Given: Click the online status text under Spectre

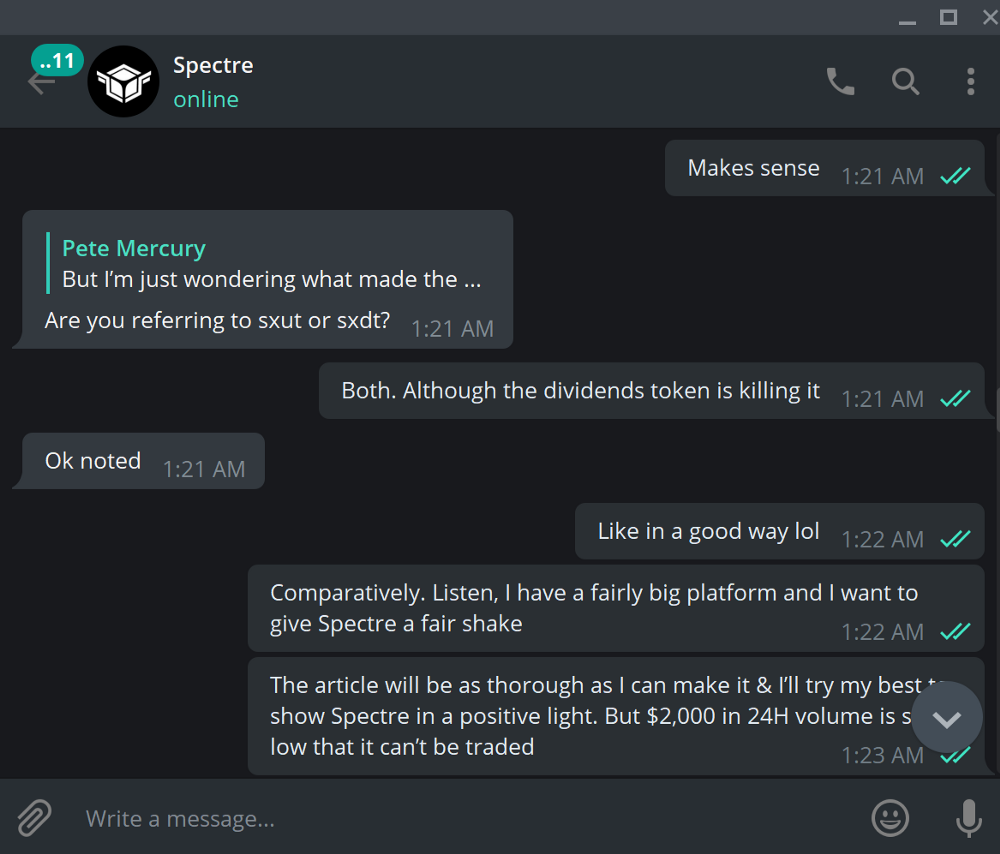Looking at the screenshot, I should [206, 99].
